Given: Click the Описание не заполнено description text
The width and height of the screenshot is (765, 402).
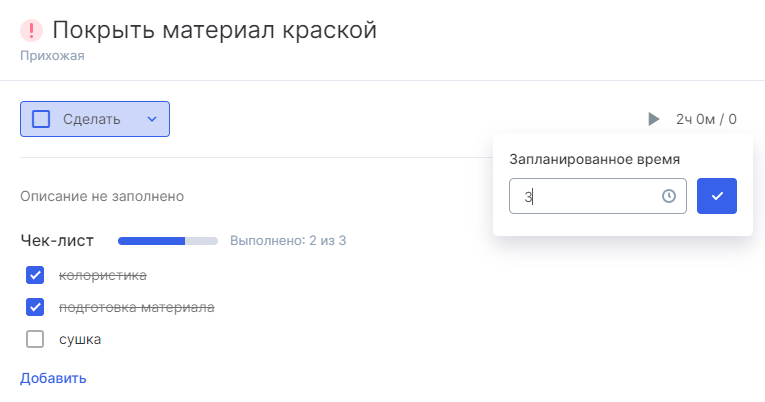Looking at the screenshot, I should (102, 196).
